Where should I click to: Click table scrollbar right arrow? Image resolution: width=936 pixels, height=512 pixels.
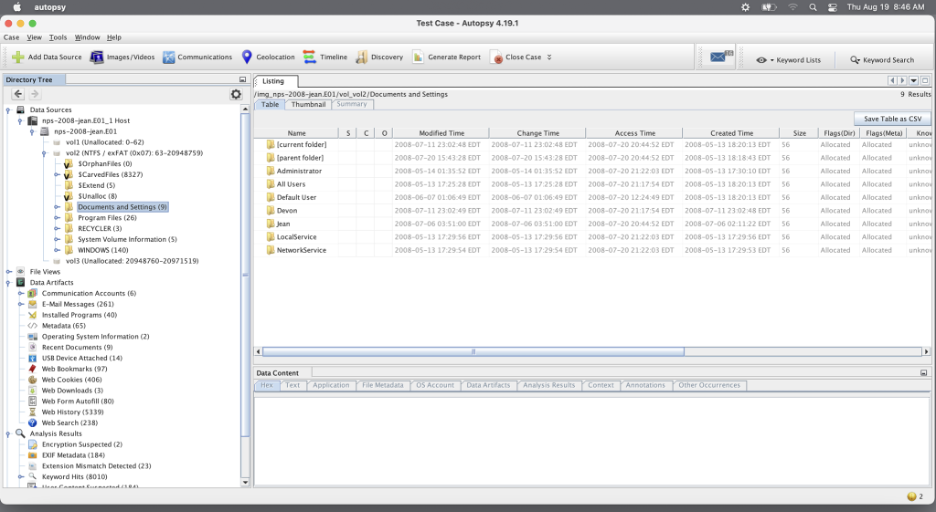click(x=926, y=351)
